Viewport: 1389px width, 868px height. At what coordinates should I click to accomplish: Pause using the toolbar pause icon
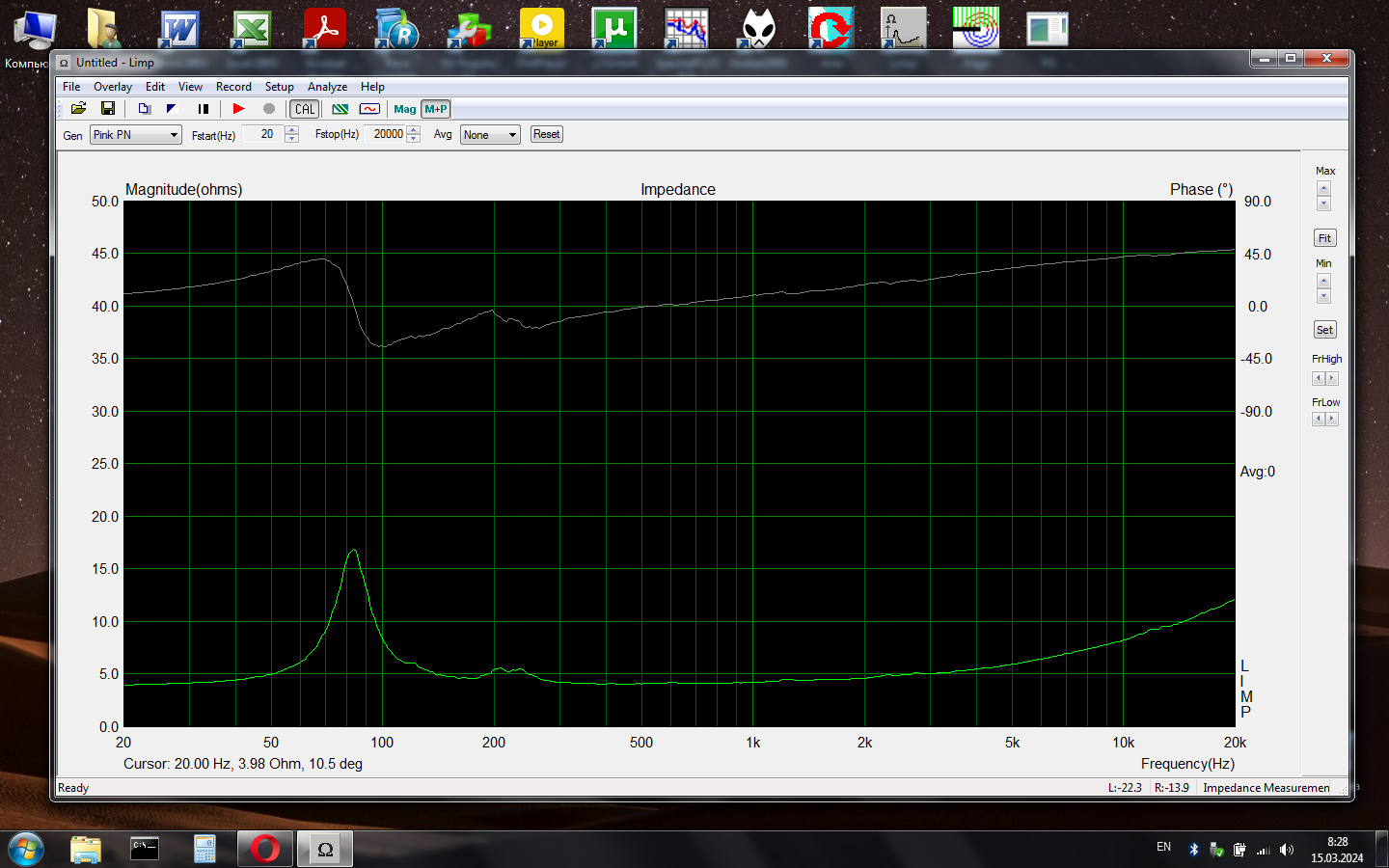click(204, 109)
